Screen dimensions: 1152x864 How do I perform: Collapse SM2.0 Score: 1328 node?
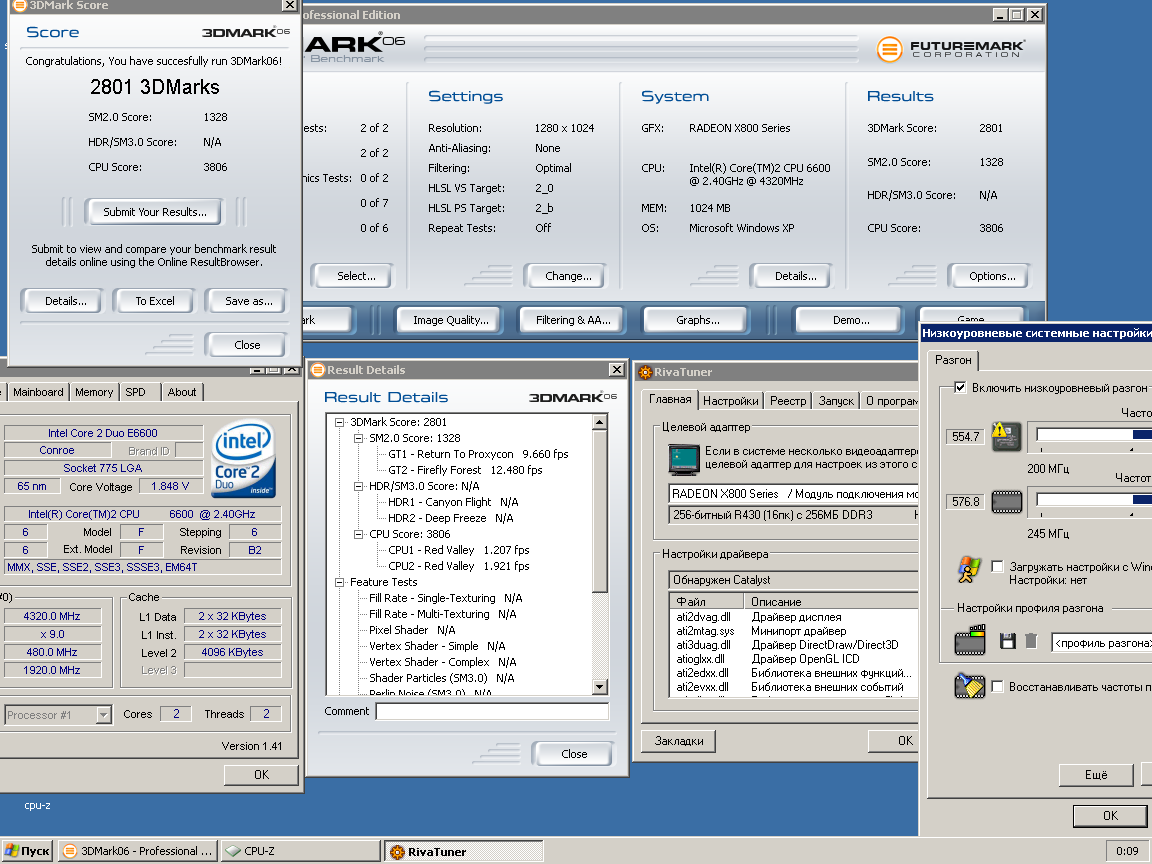coord(359,438)
